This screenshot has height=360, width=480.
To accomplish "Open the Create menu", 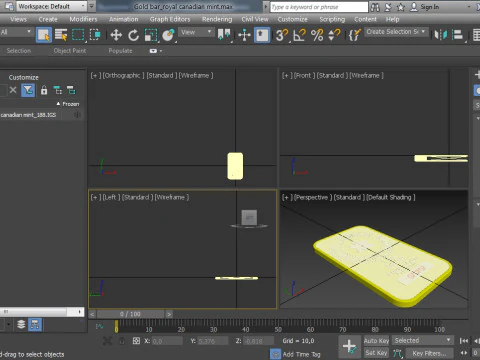I will click(48, 19).
